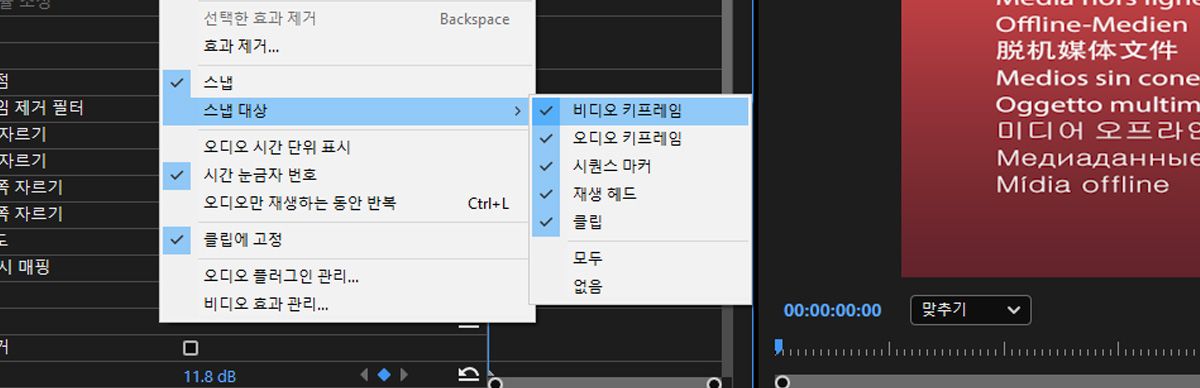Go to next keyframe arrow
This screenshot has width=1200, height=388.
(x=404, y=375)
